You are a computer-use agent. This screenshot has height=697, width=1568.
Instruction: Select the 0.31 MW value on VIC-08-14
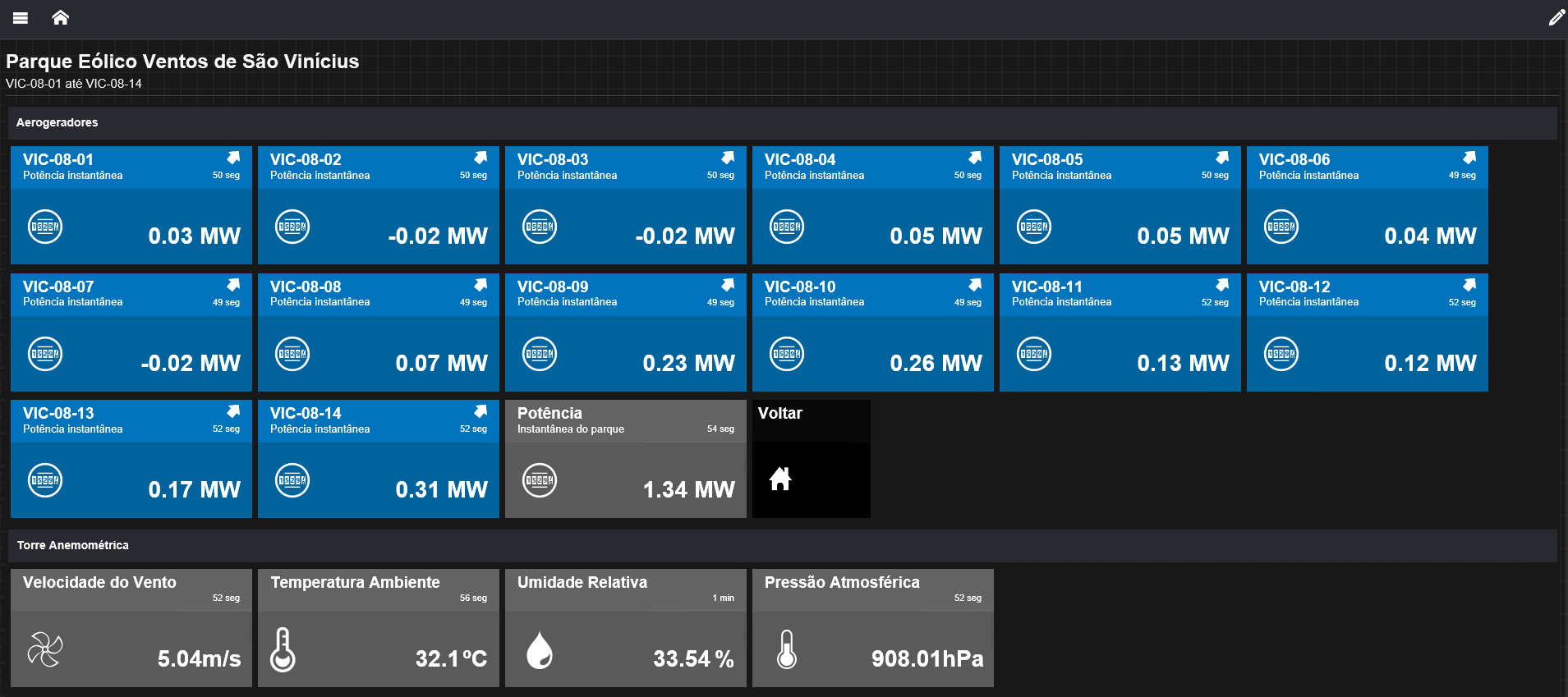click(x=441, y=490)
